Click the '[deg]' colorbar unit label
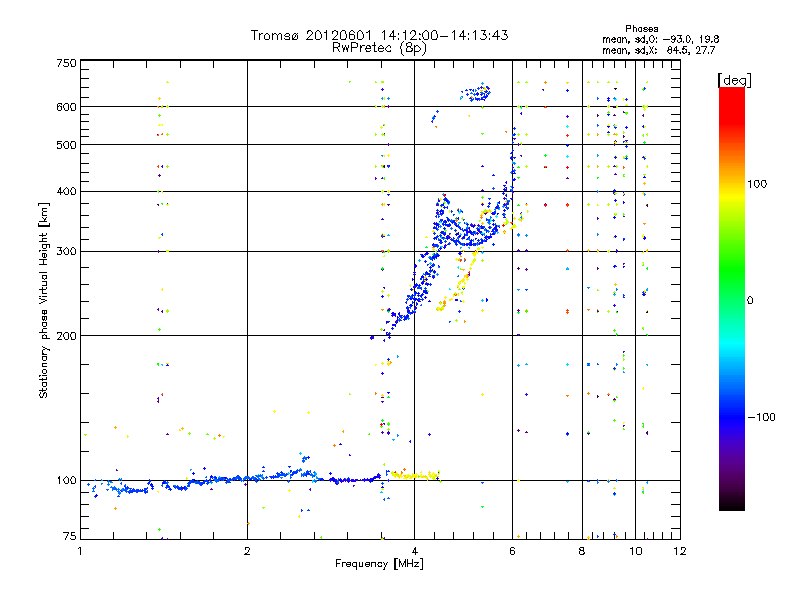Image resolution: width=800 pixels, height=600 pixels. point(734,80)
